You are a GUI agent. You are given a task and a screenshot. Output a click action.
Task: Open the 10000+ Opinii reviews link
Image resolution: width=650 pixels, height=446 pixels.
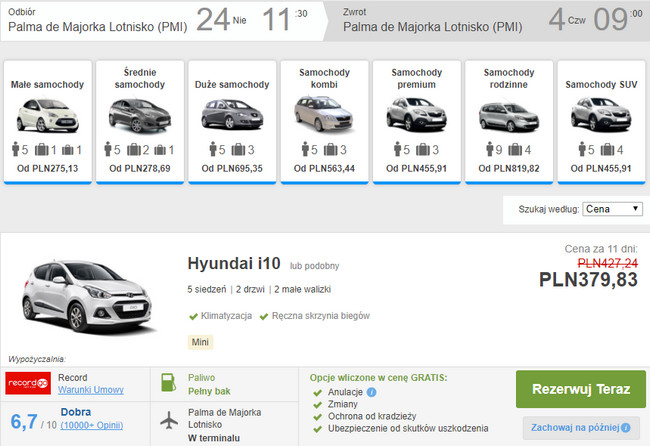92,426
